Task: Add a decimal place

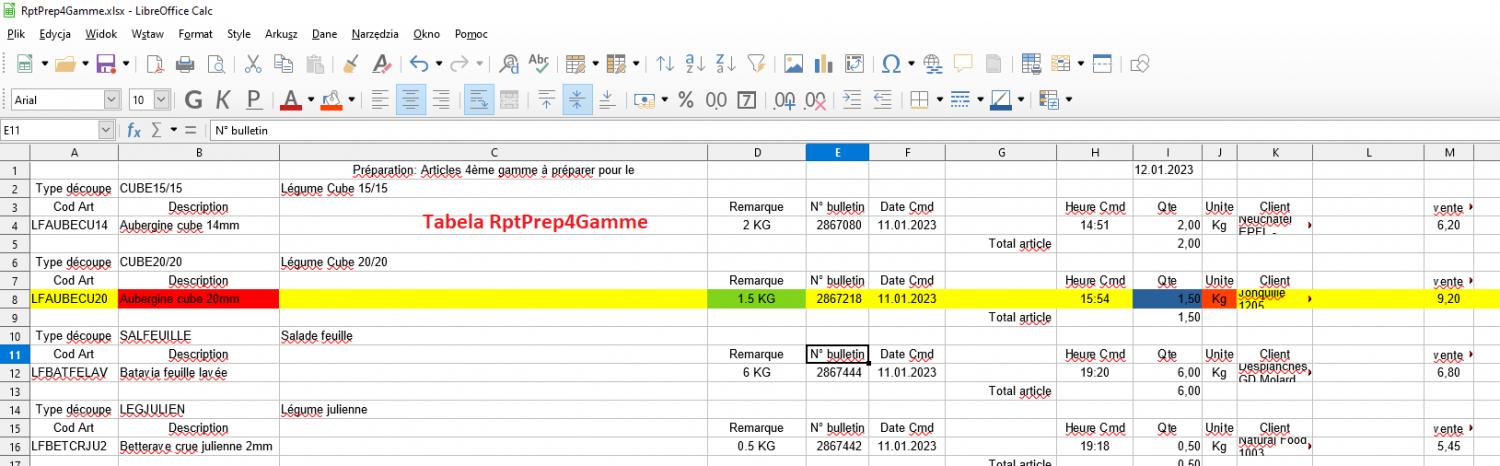Action: click(x=785, y=100)
